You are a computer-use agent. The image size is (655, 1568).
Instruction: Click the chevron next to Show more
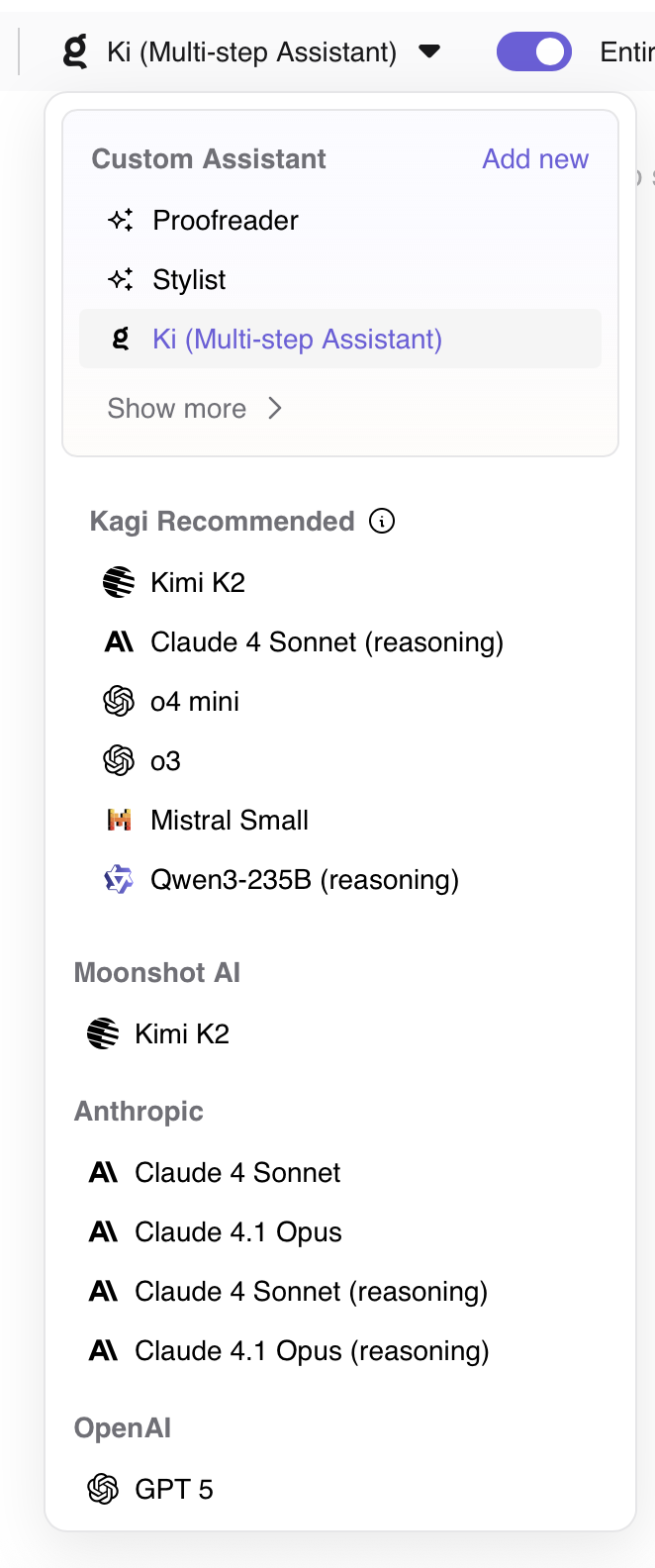pos(275,408)
